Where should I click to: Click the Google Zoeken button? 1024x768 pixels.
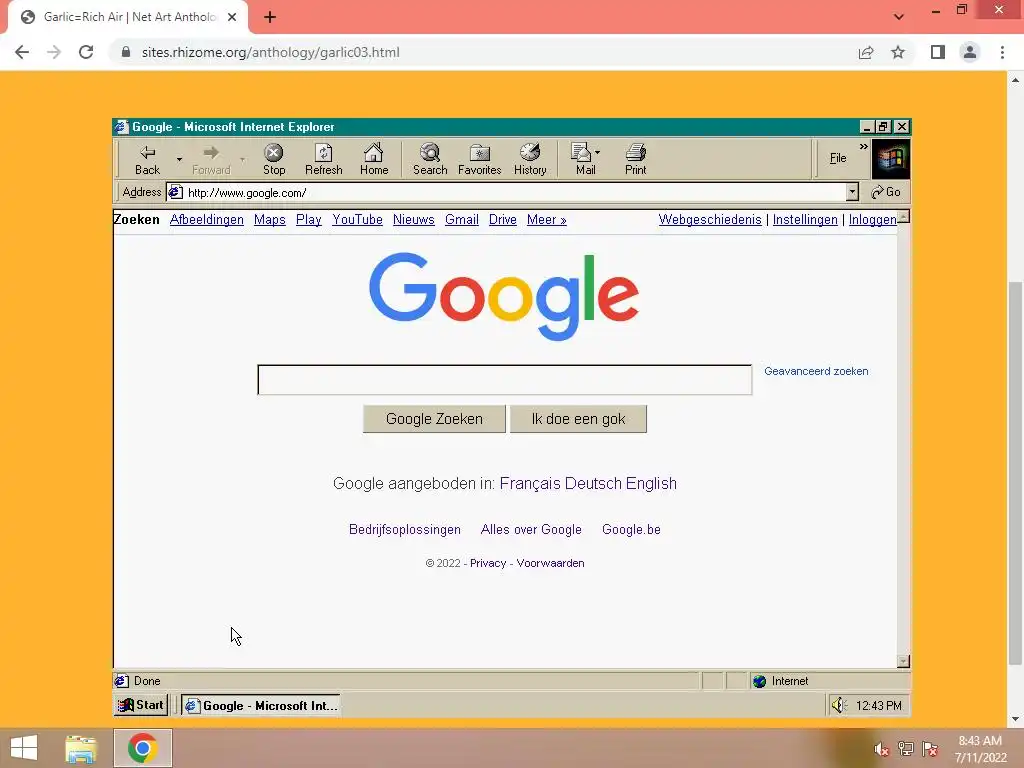click(x=434, y=419)
